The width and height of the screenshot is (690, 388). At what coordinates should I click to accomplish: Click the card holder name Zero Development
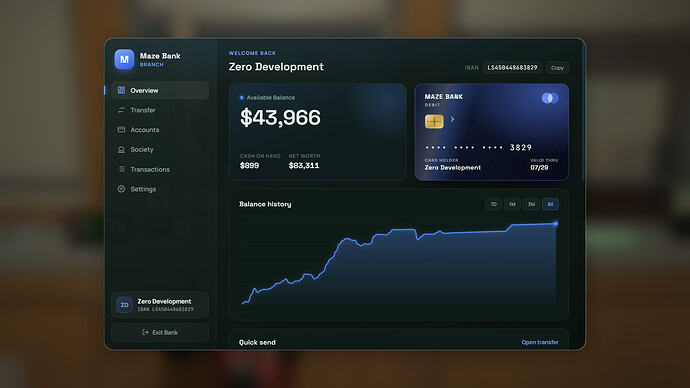(452, 168)
